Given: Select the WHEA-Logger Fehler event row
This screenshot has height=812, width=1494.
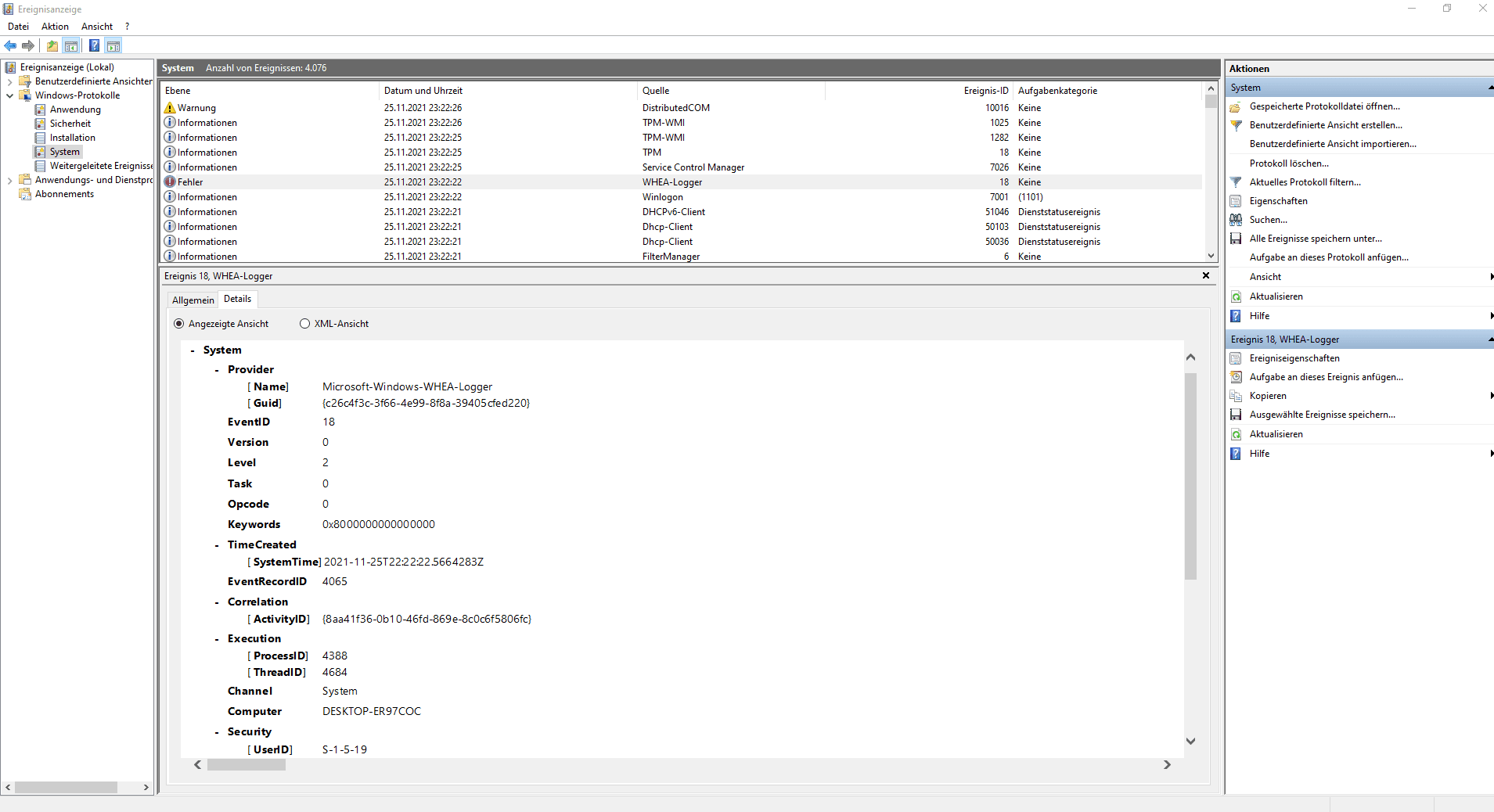Looking at the screenshot, I should 681,182.
